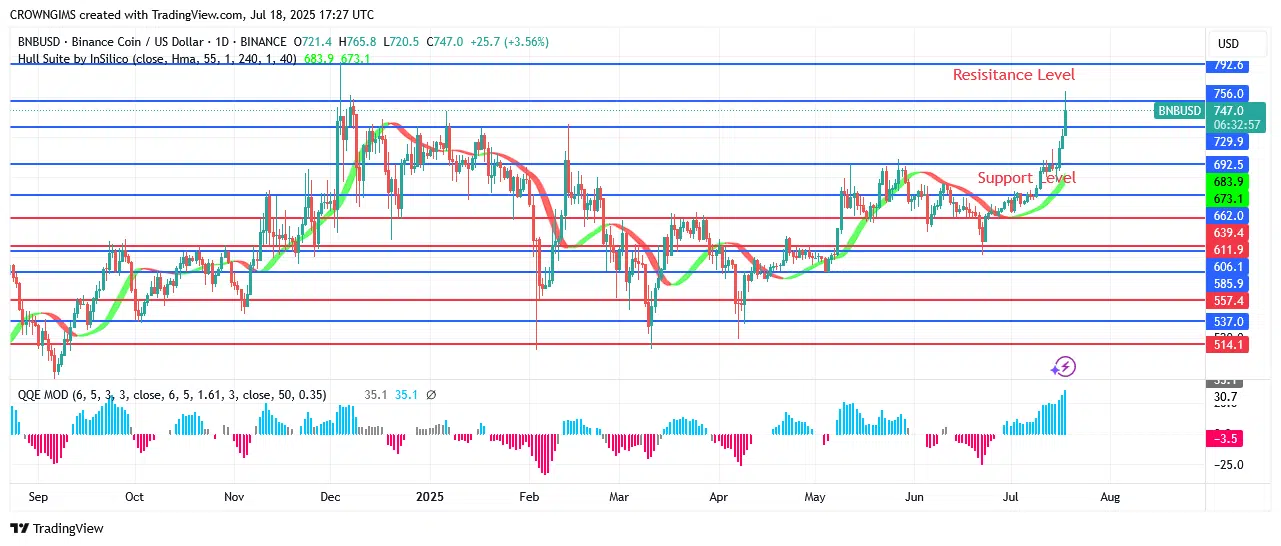Viewport: 1281px width, 546px height.
Task: Select the Aug label on time axis
Action: click(1109, 496)
